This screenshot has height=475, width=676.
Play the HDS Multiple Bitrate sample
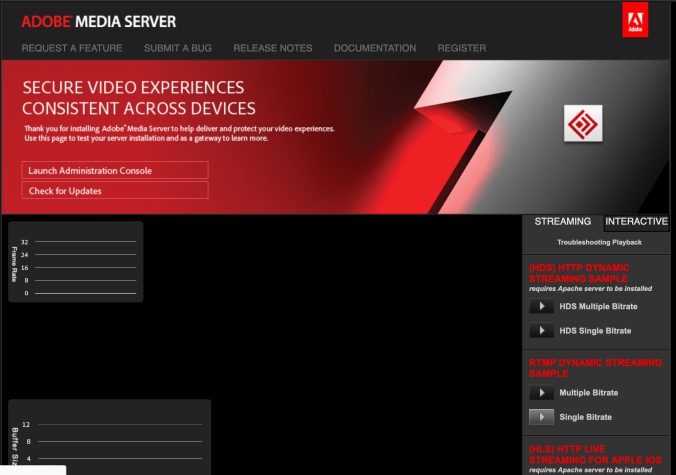(541, 307)
